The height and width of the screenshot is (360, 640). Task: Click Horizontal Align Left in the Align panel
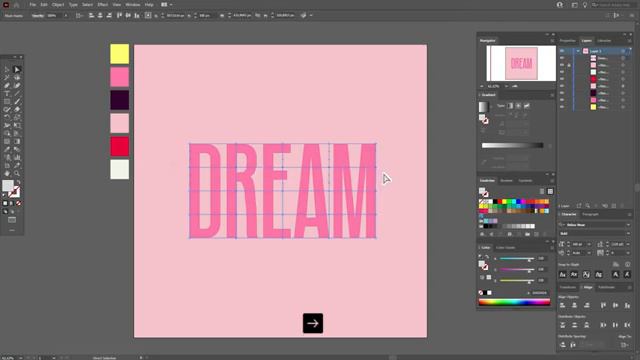(x=563, y=305)
